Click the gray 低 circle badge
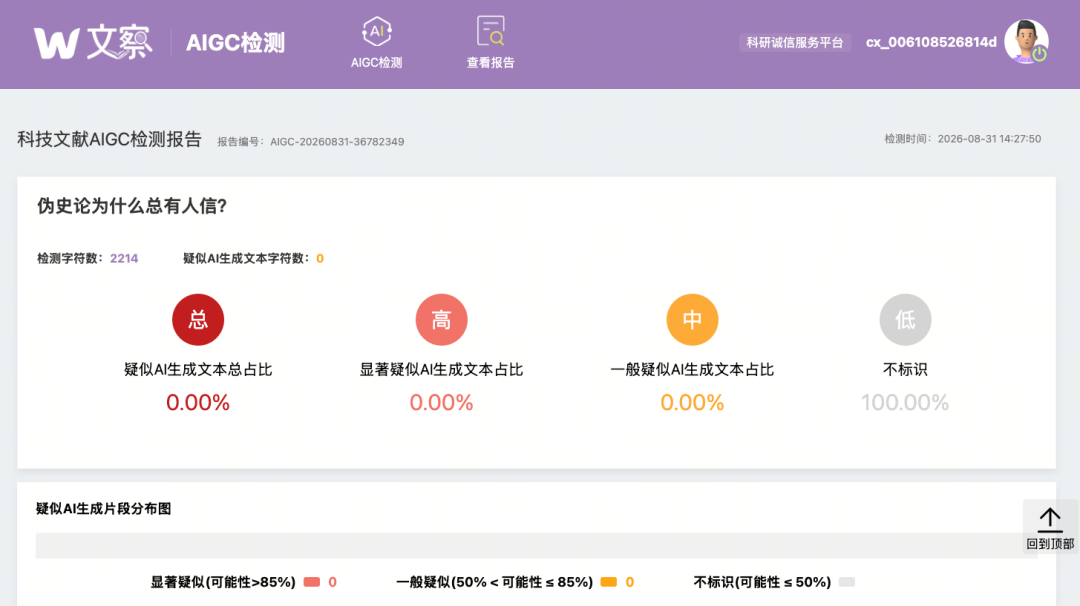 coord(905,320)
